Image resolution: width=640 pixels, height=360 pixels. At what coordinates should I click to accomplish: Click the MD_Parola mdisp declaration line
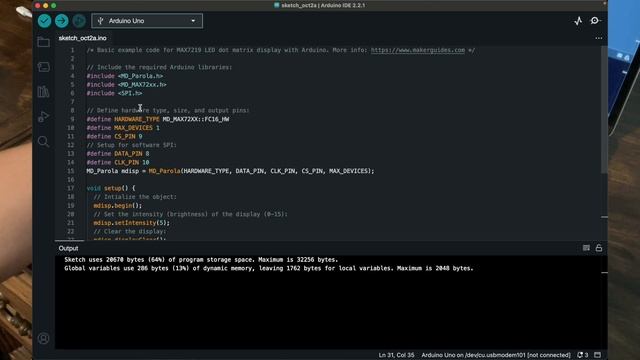[x=230, y=171]
